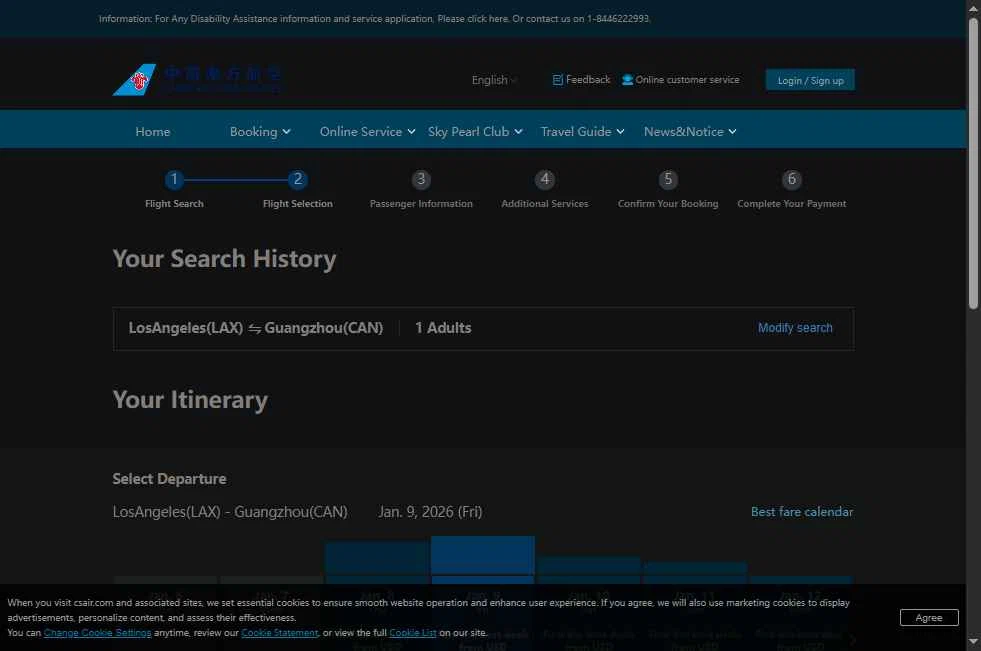
Task: Go to the Home menu item
Action: (153, 131)
